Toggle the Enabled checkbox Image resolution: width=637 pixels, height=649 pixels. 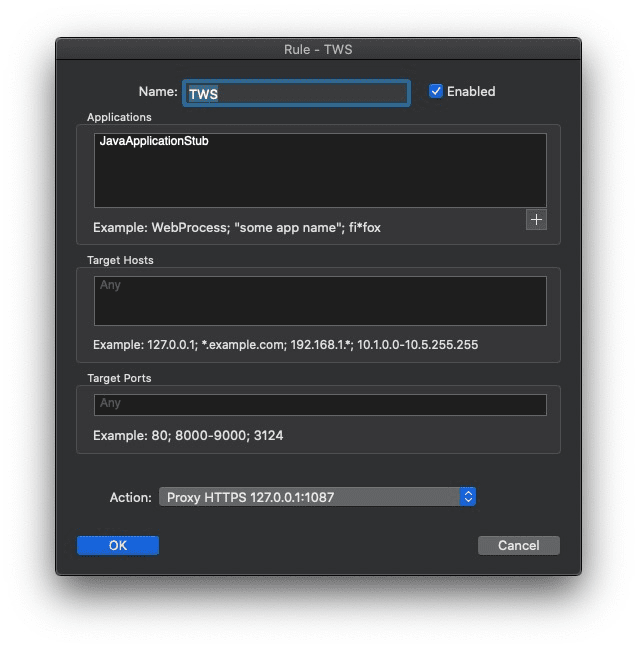pyautogui.click(x=436, y=91)
